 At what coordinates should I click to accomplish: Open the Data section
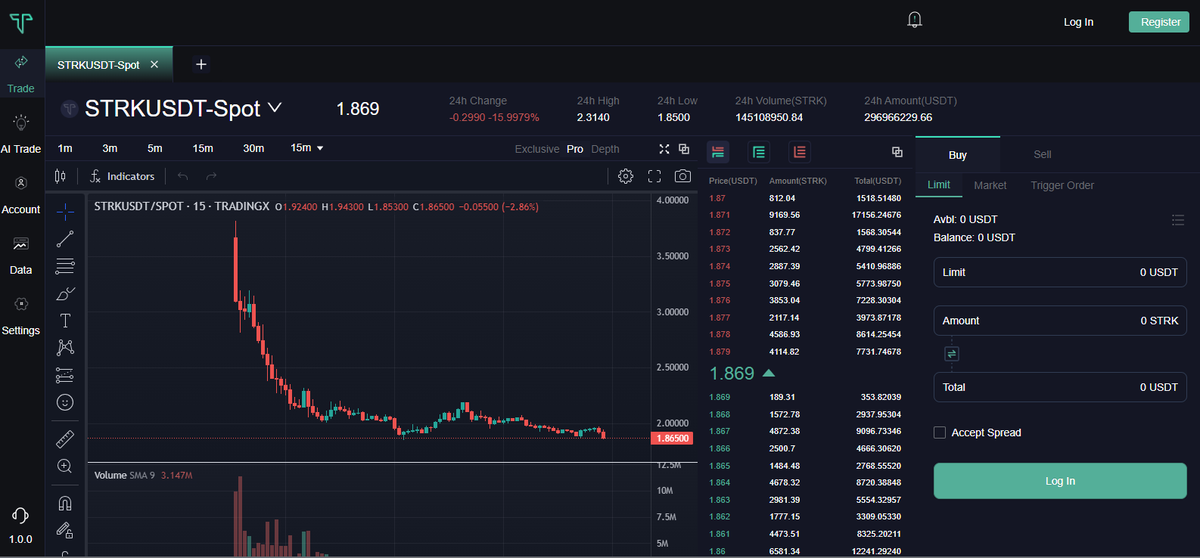pos(21,256)
